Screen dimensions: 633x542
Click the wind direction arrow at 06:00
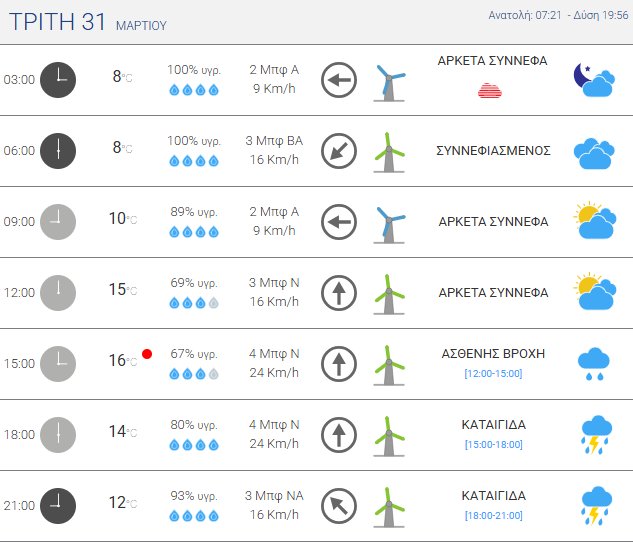click(x=339, y=151)
